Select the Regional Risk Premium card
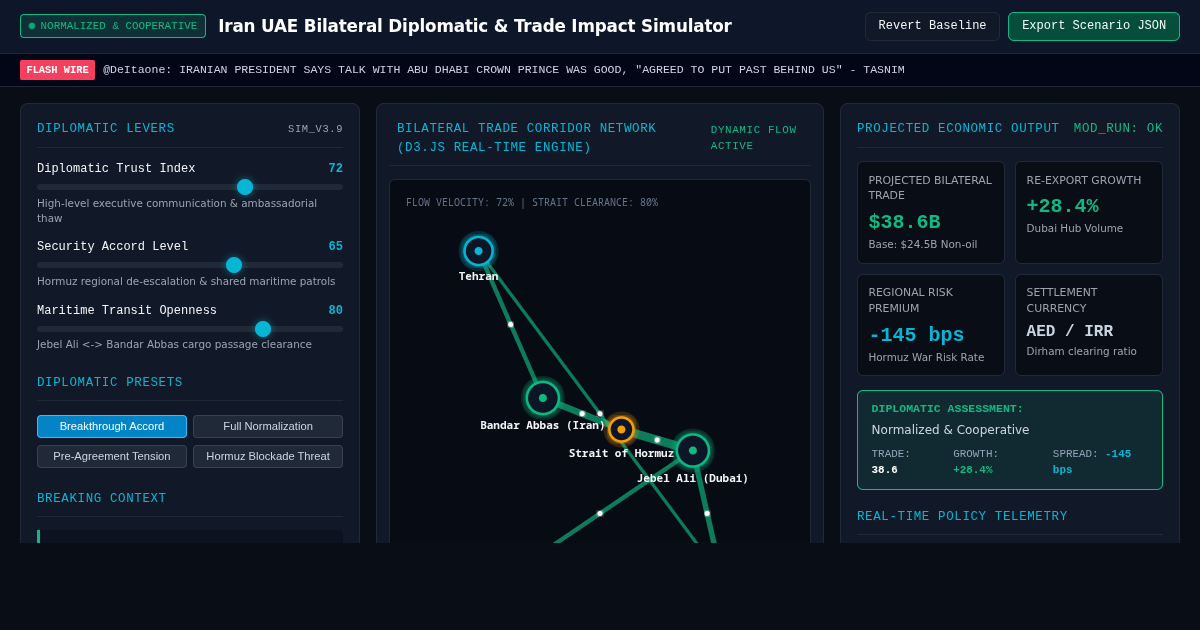Viewport: 1200px width, 630px height. [930, 325]
